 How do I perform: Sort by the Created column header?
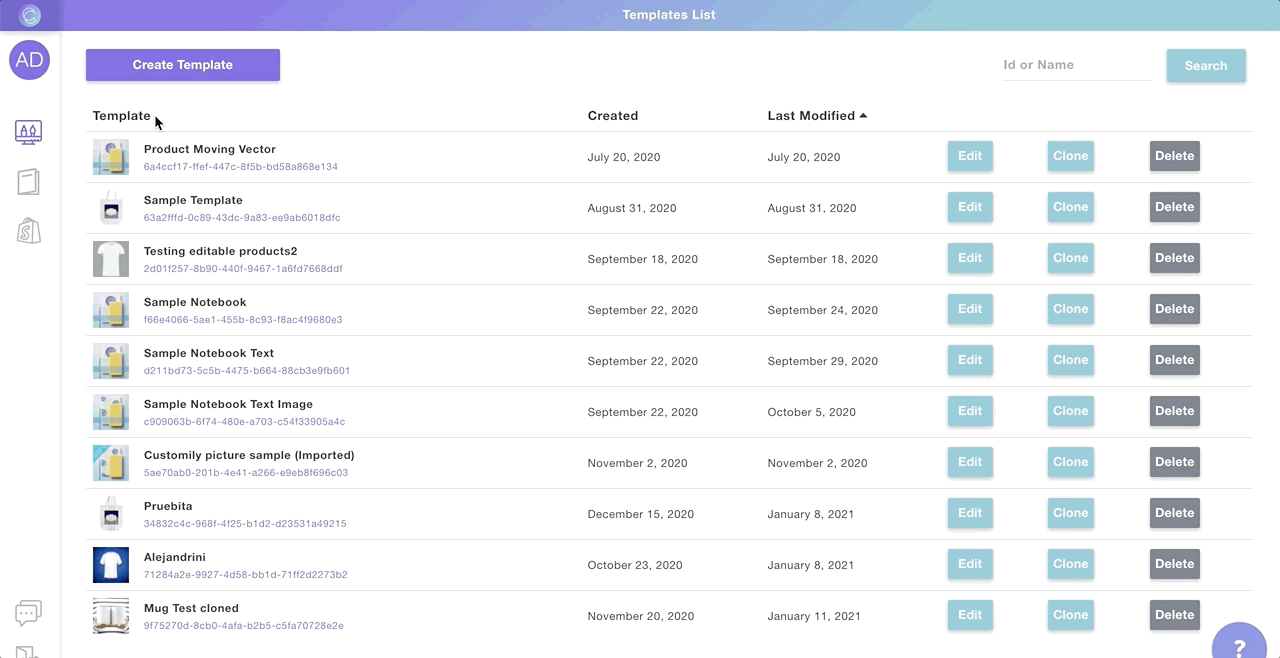(612, 116)
